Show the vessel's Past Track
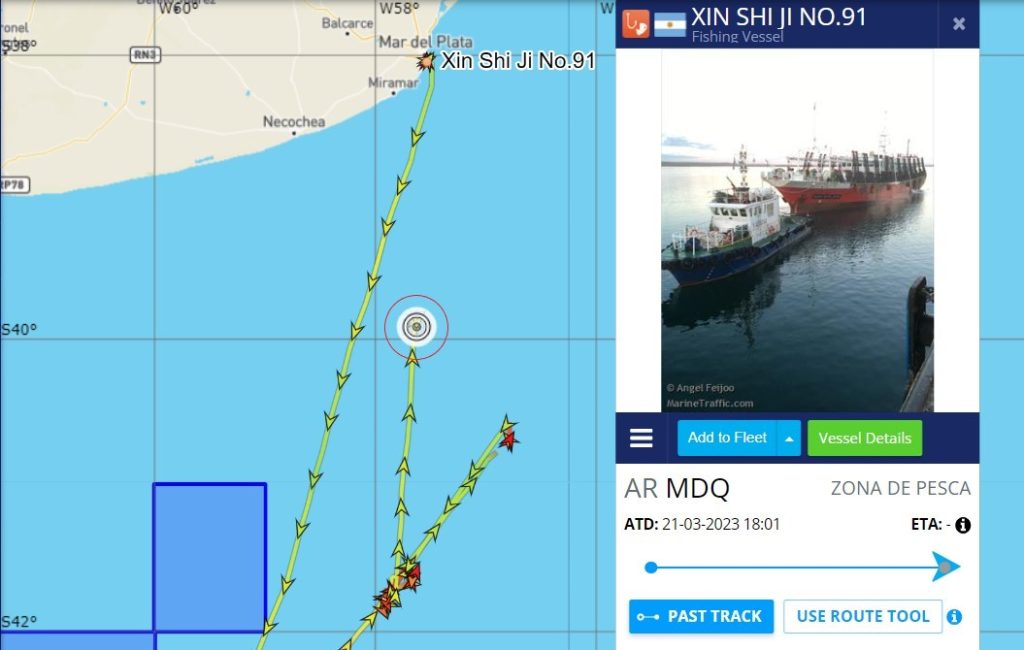This screenshot has height=650, width=1024. [701, 617]
